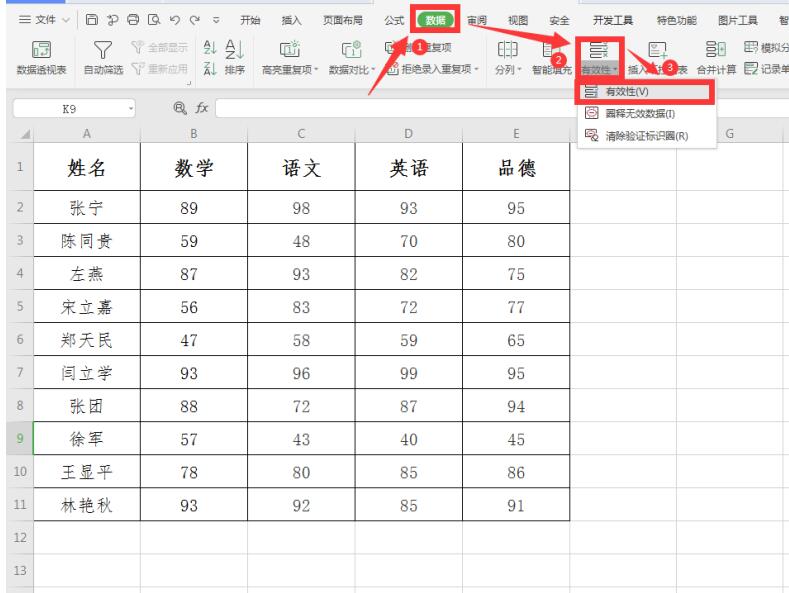The image size is (789, 593).
Task: Choose 有效性(V) from the dropdown menu
Action: click(646, 92)
